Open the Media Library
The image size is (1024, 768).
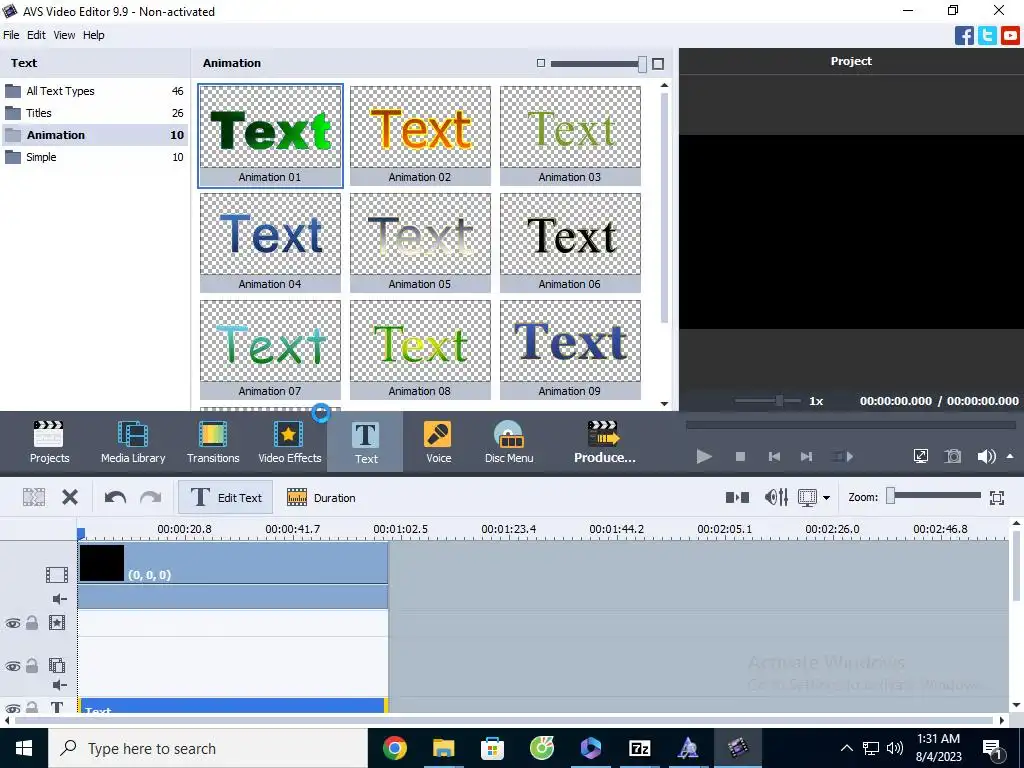pos(133,442)
